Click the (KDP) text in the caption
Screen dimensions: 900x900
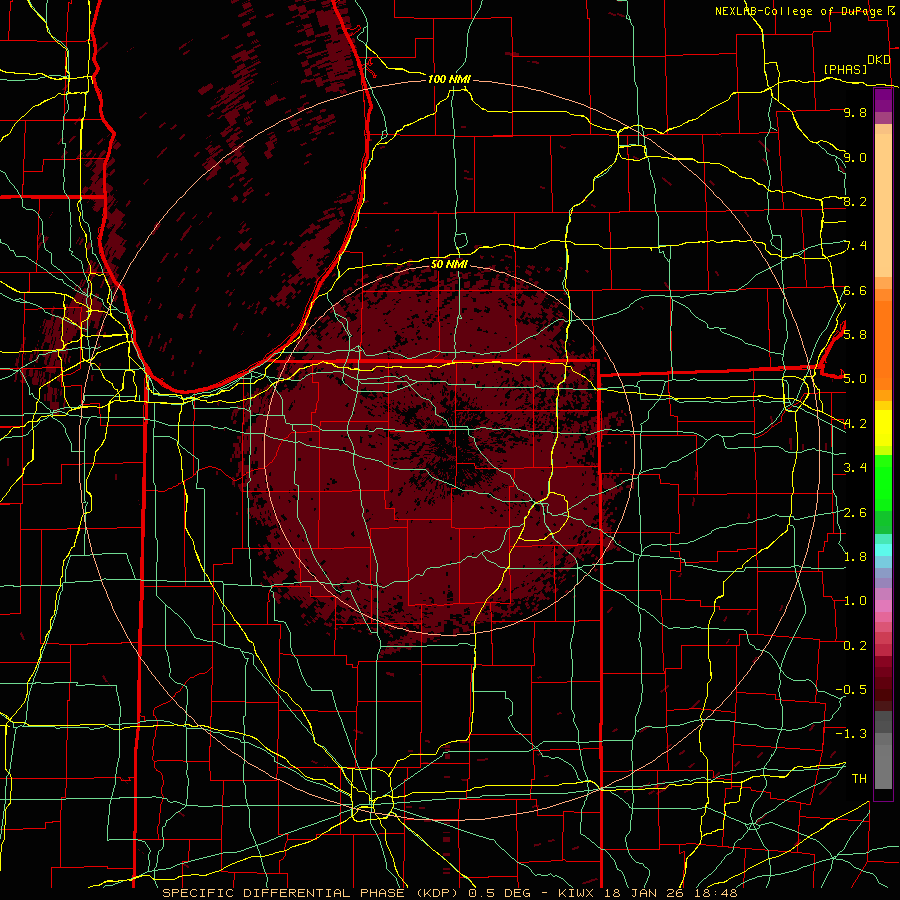[436, 893]
